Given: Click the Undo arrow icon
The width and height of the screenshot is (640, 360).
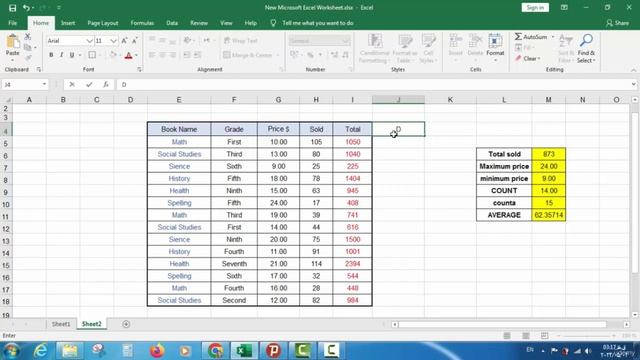Looking at the screenshot, I should click(x=26, y=8).
